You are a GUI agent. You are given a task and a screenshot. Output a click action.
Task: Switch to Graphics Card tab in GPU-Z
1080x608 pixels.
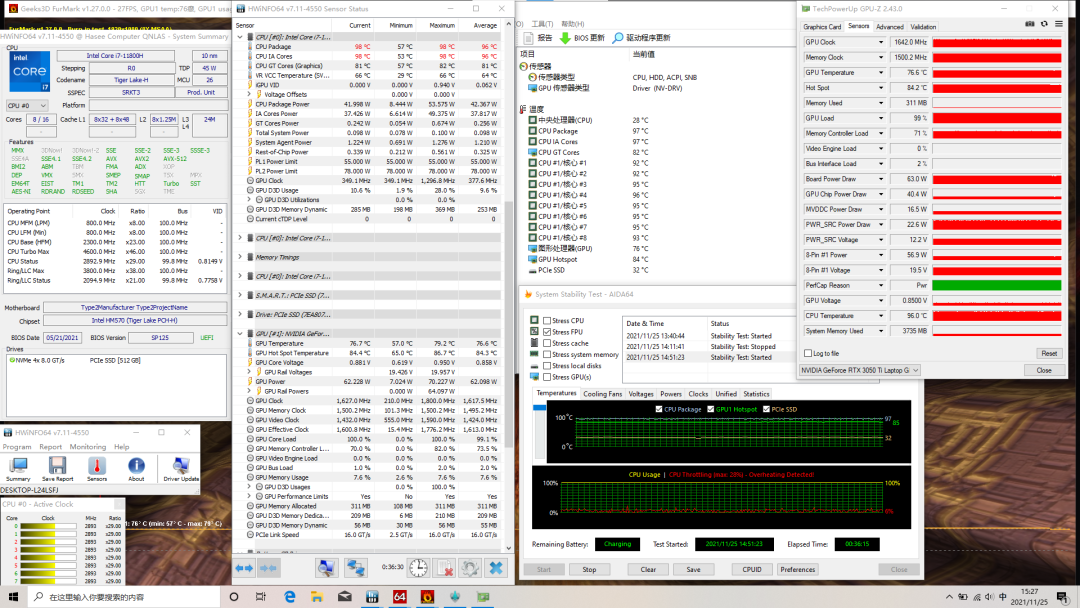pyautogui.click(x=822, y=27)
